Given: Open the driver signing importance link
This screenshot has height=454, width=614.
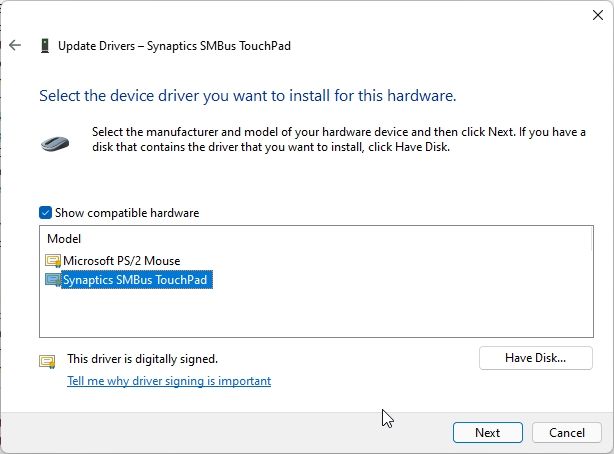Looking at the screenshot, I should click(168, 381).
